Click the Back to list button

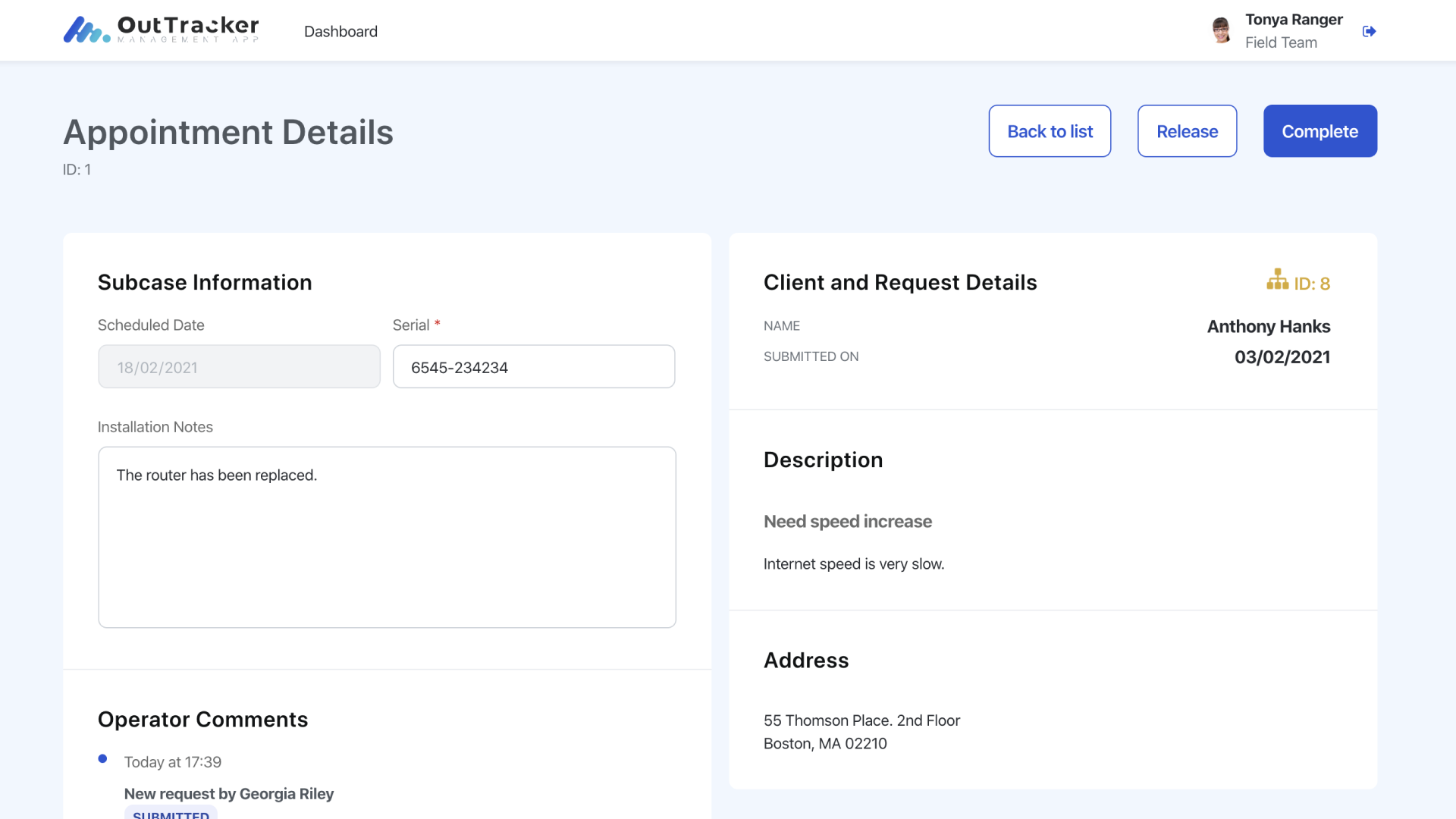tap(1050, 130)
